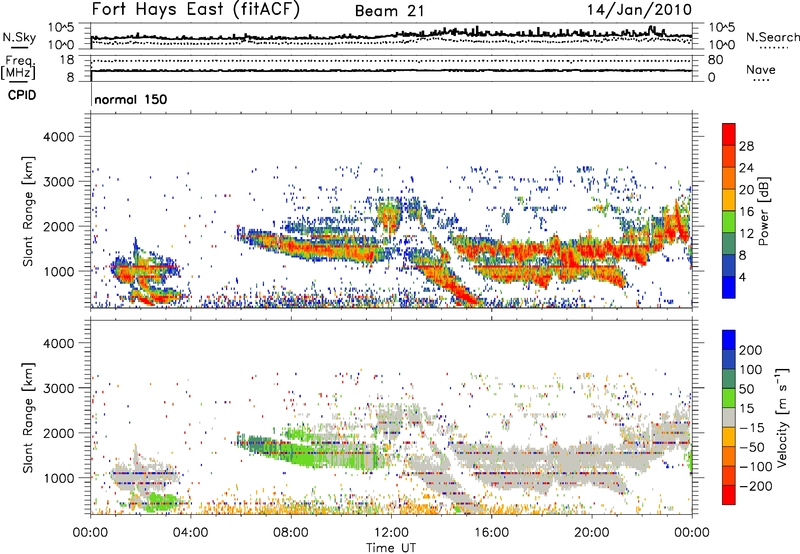The image size is (800, 554).
Task: Click the "Time UT" axis label
Action: tap(391, 548)
